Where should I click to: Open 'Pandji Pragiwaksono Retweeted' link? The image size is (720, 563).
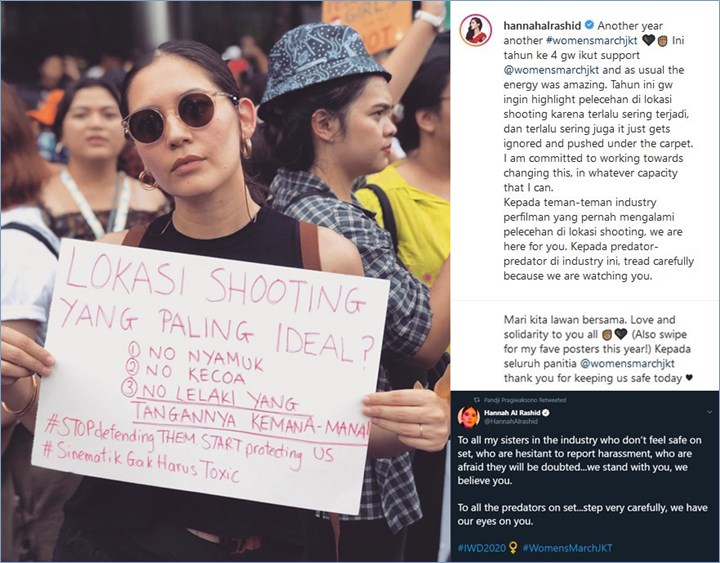tap(525, 400)
